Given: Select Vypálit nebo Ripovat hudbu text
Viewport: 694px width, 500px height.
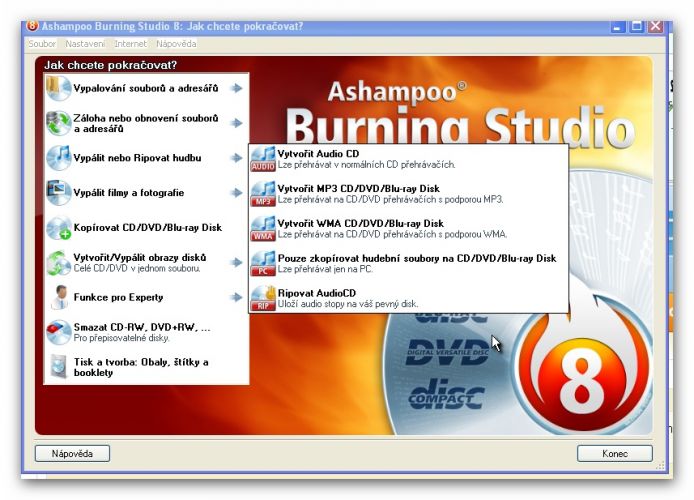Looking at the screenshot, I should tap(137, 158).
